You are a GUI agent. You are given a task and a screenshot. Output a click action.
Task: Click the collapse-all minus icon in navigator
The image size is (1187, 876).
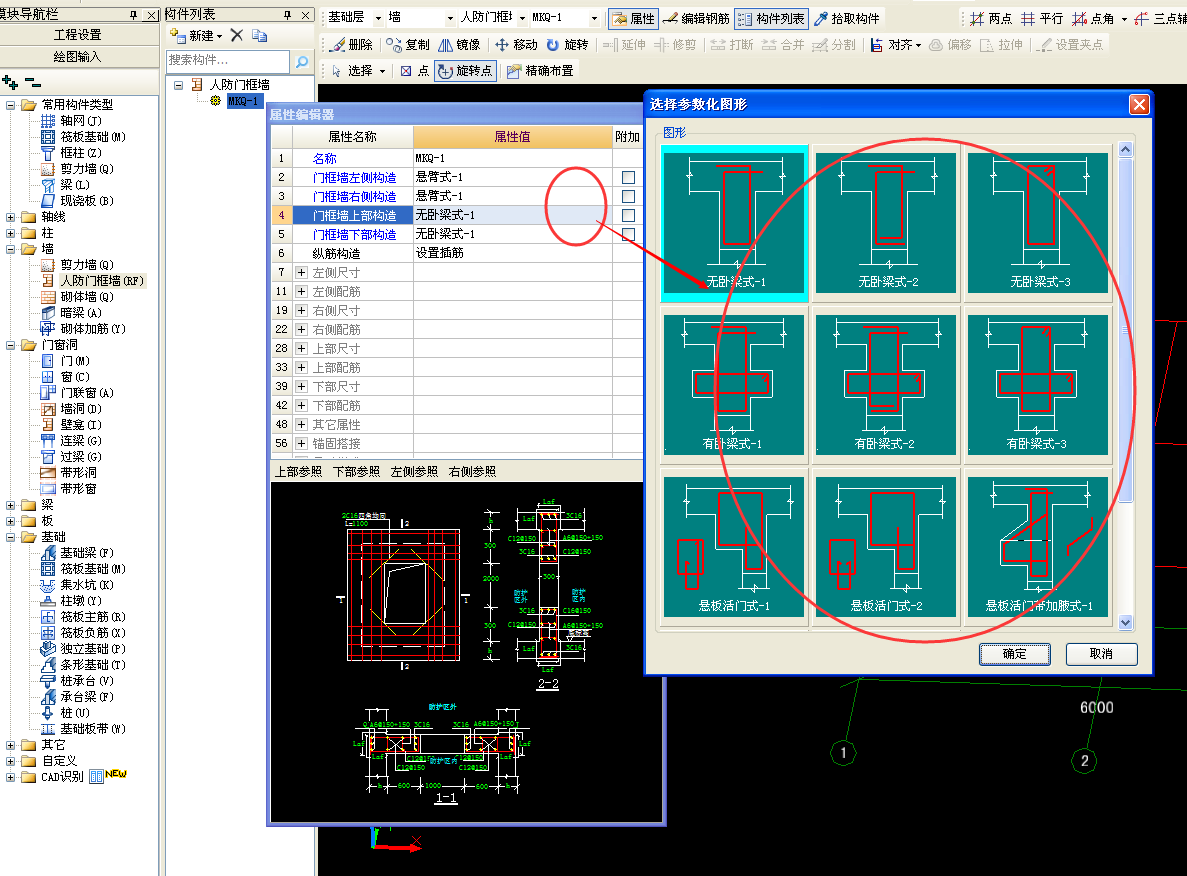pos(33,82)
